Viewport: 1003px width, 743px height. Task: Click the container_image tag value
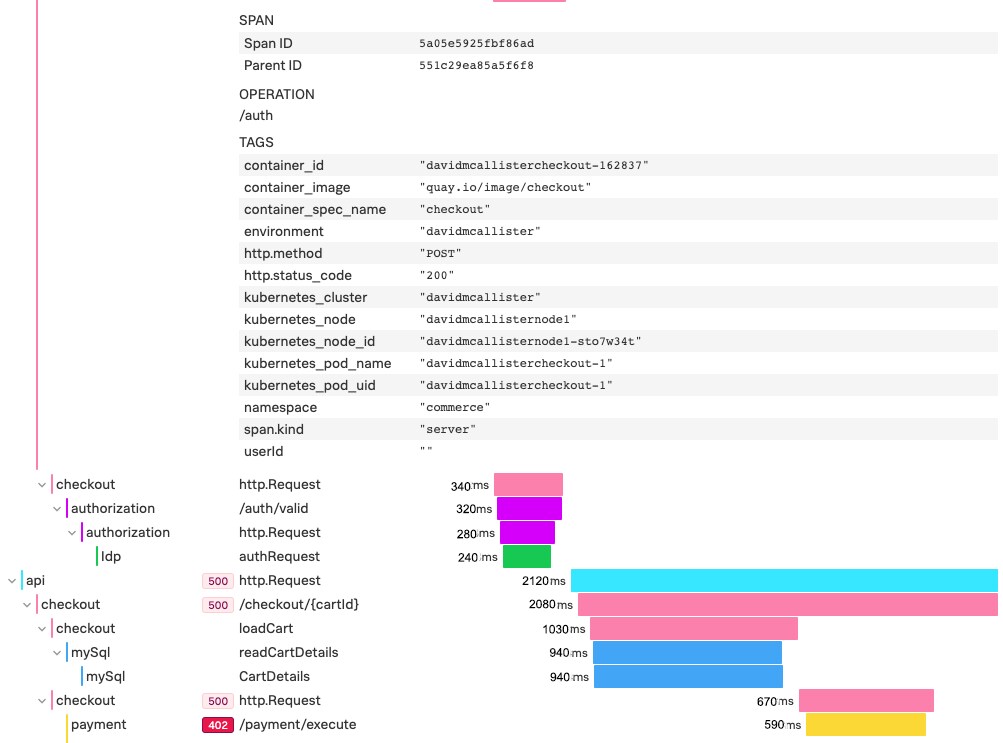(506, 188)
